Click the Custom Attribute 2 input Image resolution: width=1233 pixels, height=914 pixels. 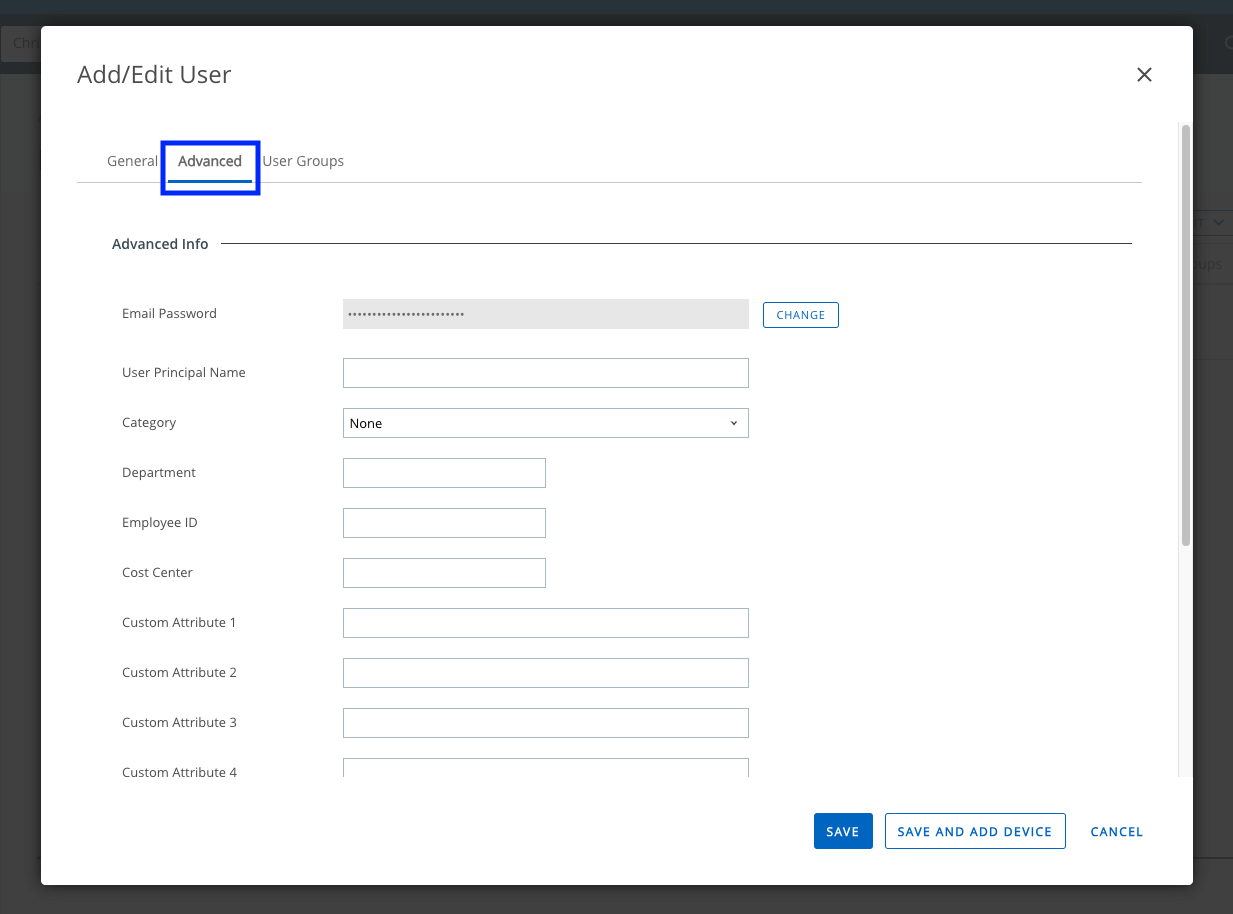coord(545,673)
